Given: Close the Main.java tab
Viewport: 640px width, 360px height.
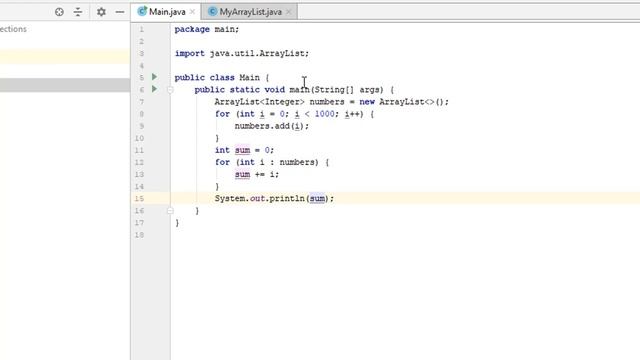Looking at the screenshot, I should coord(192,12).
